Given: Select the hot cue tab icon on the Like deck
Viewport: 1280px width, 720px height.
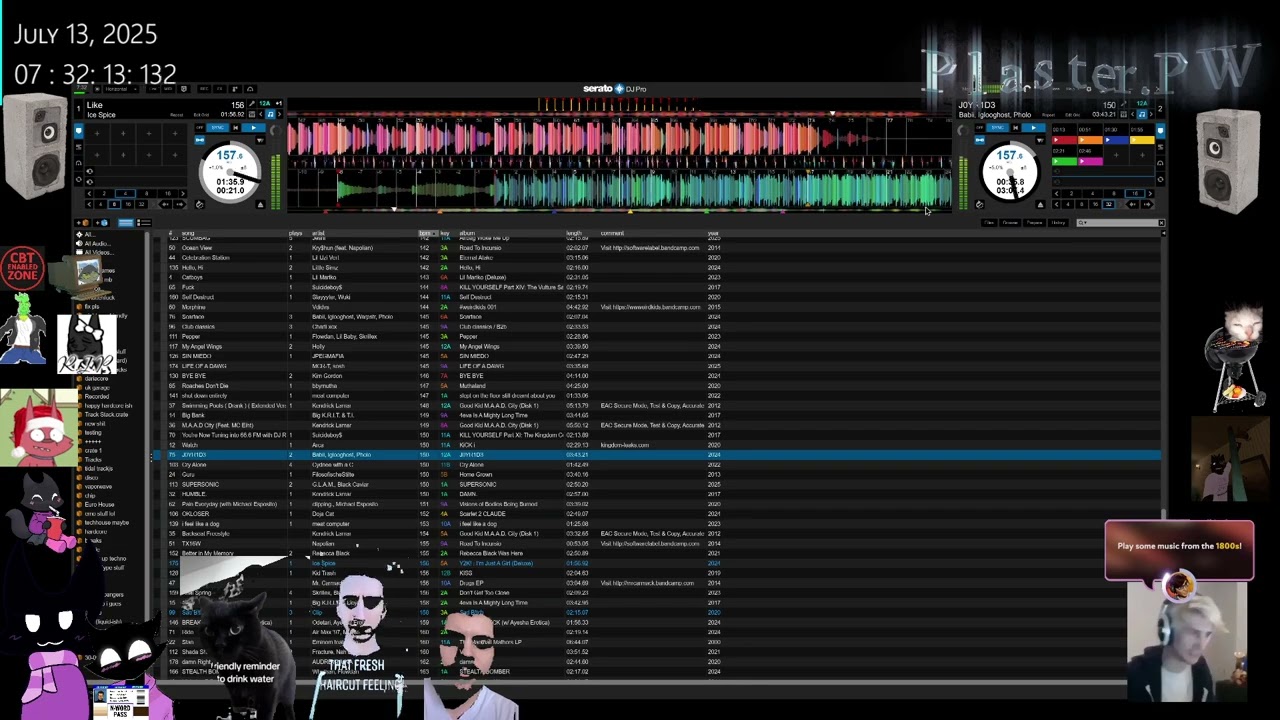Looking at the screenshot, I should coord(79,130).
